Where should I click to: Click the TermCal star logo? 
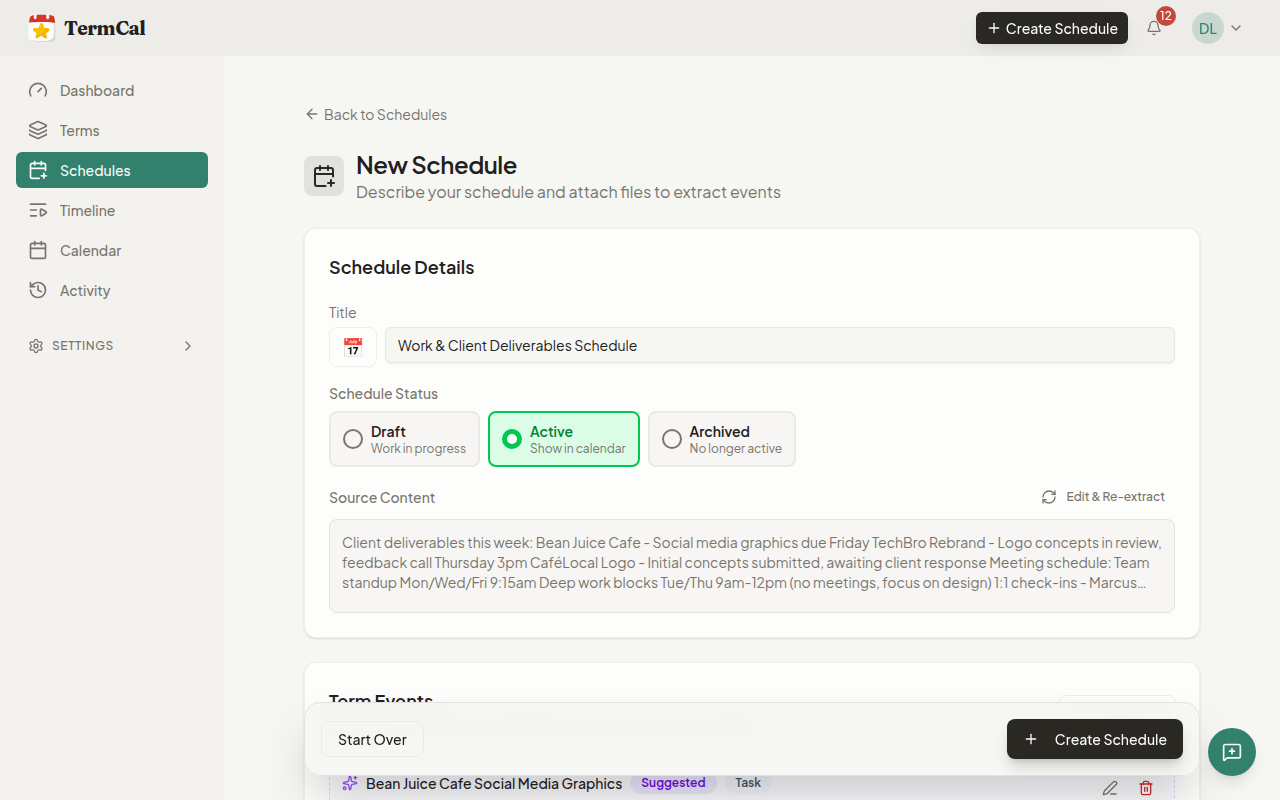[42, 27]
